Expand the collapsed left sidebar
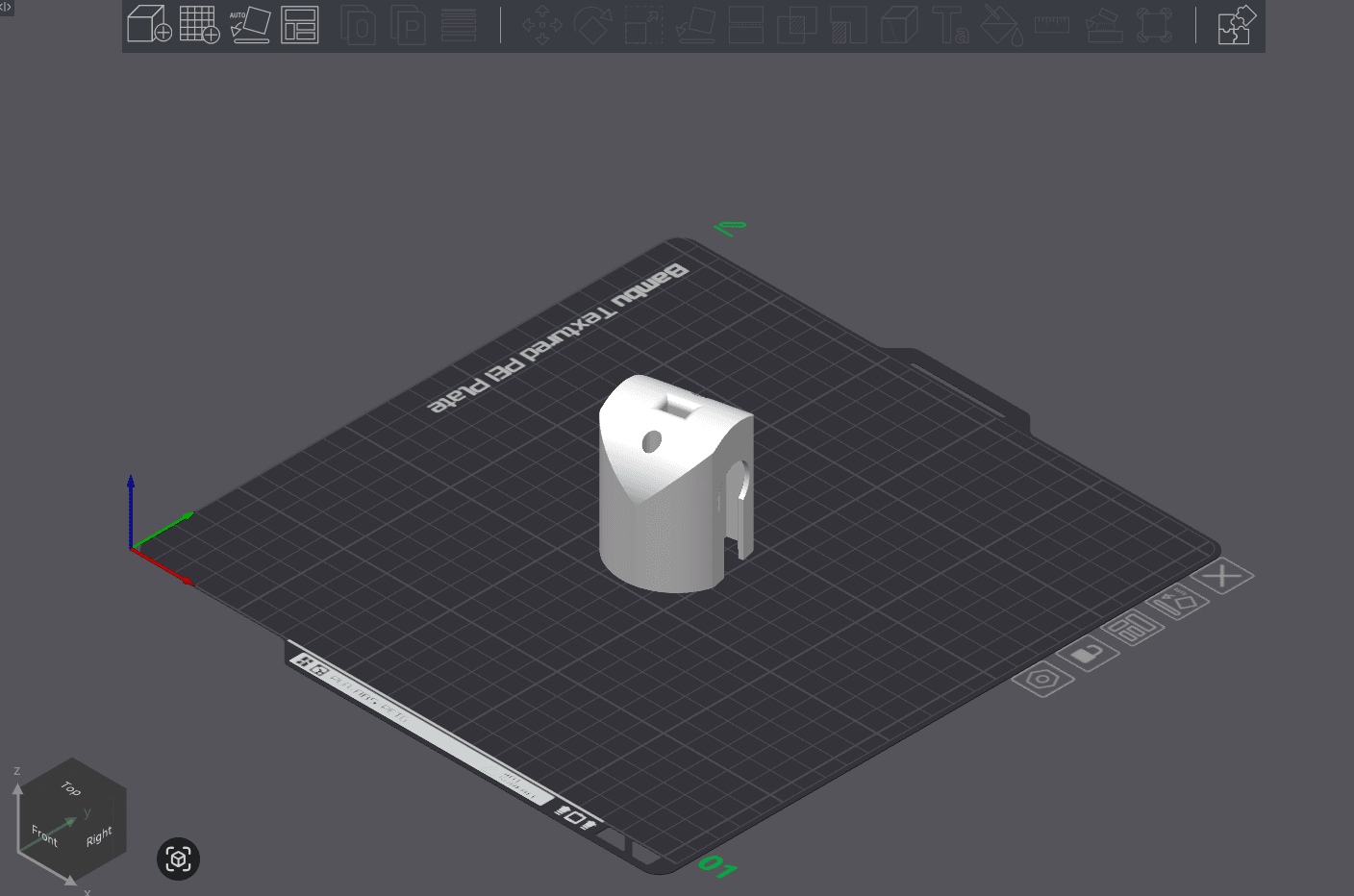This screenshot has width=1354, height=896. point(7,8)
